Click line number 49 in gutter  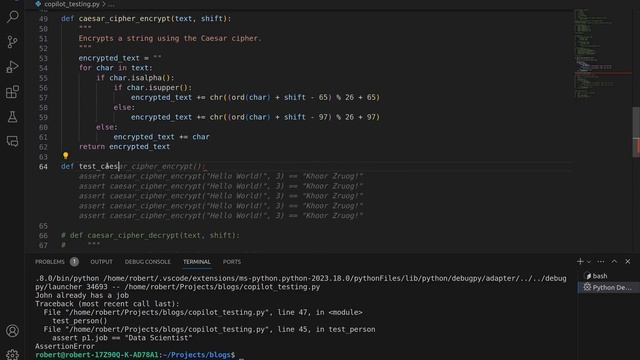pyautogui.click(x=43, y=19)
